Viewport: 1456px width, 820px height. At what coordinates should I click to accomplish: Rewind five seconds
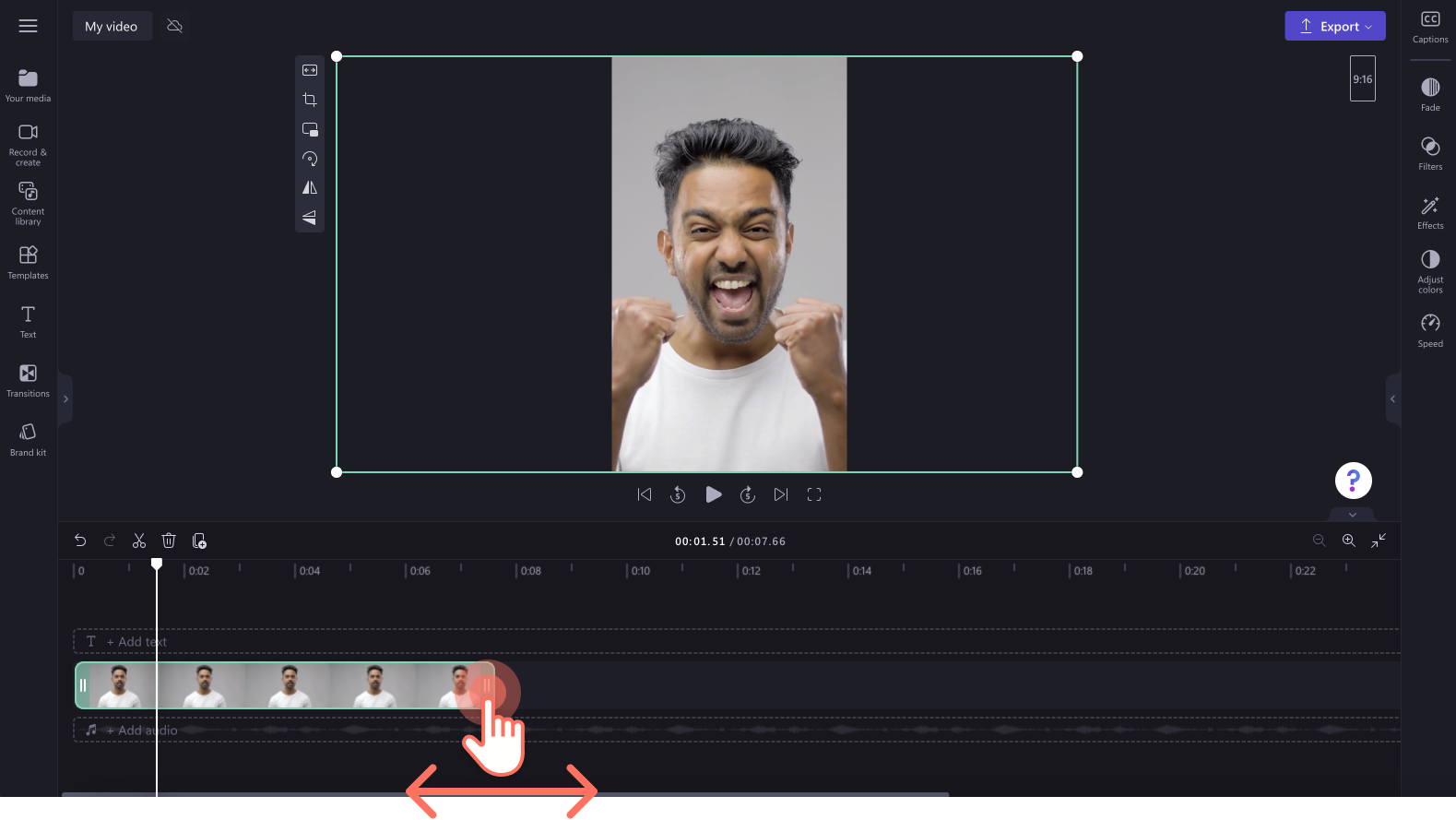pyautogui.click(x=678, y=494)
